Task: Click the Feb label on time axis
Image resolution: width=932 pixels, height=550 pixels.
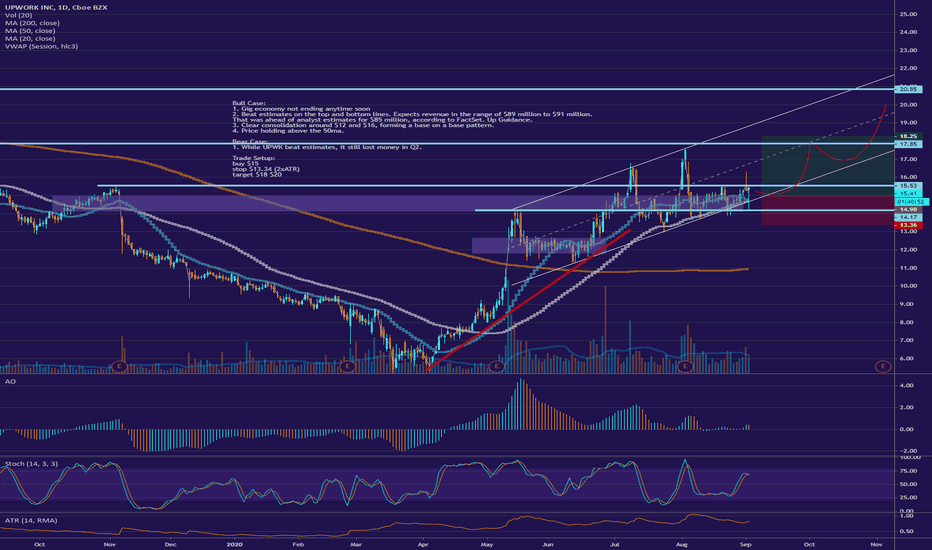Action: [x=298, y=544]
